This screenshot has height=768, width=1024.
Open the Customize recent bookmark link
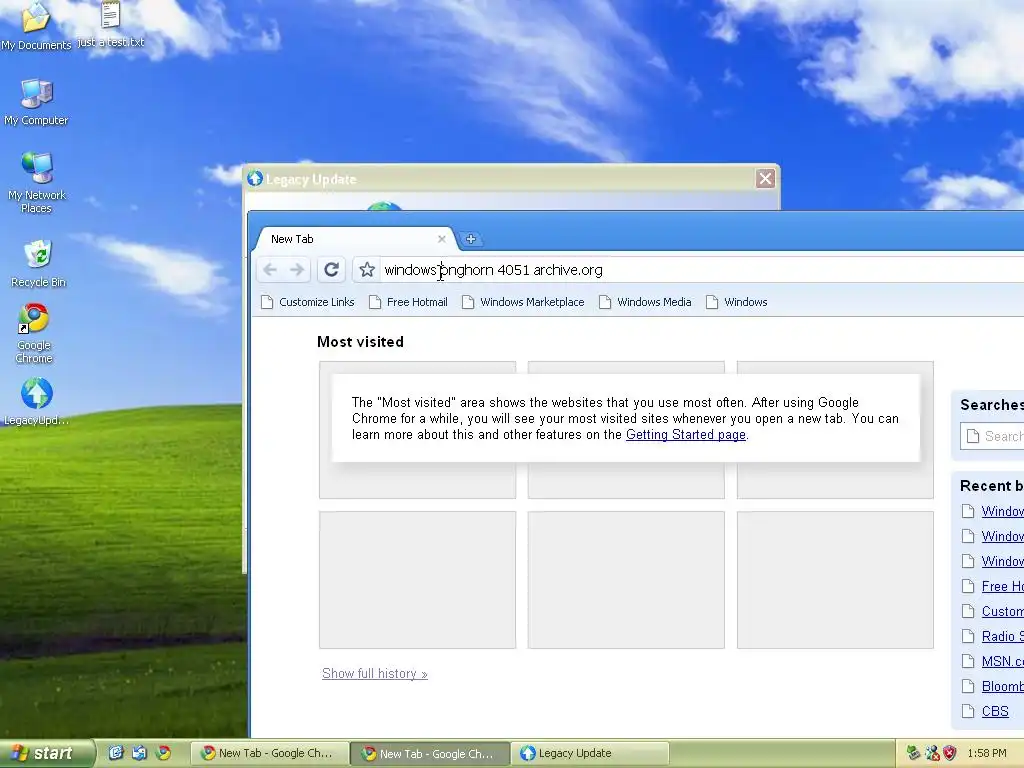[x=1002, y=611]
